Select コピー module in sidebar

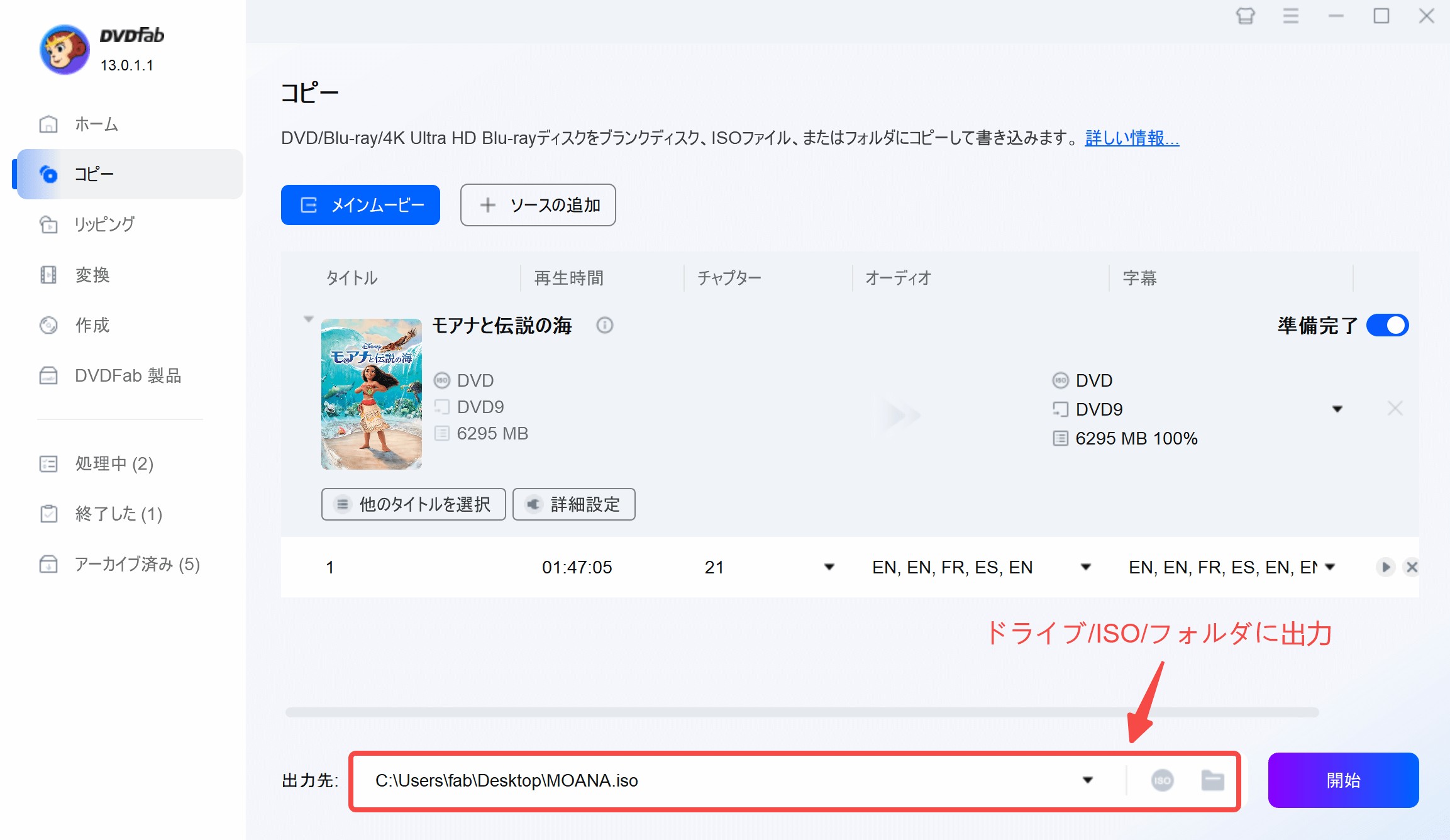129,174
